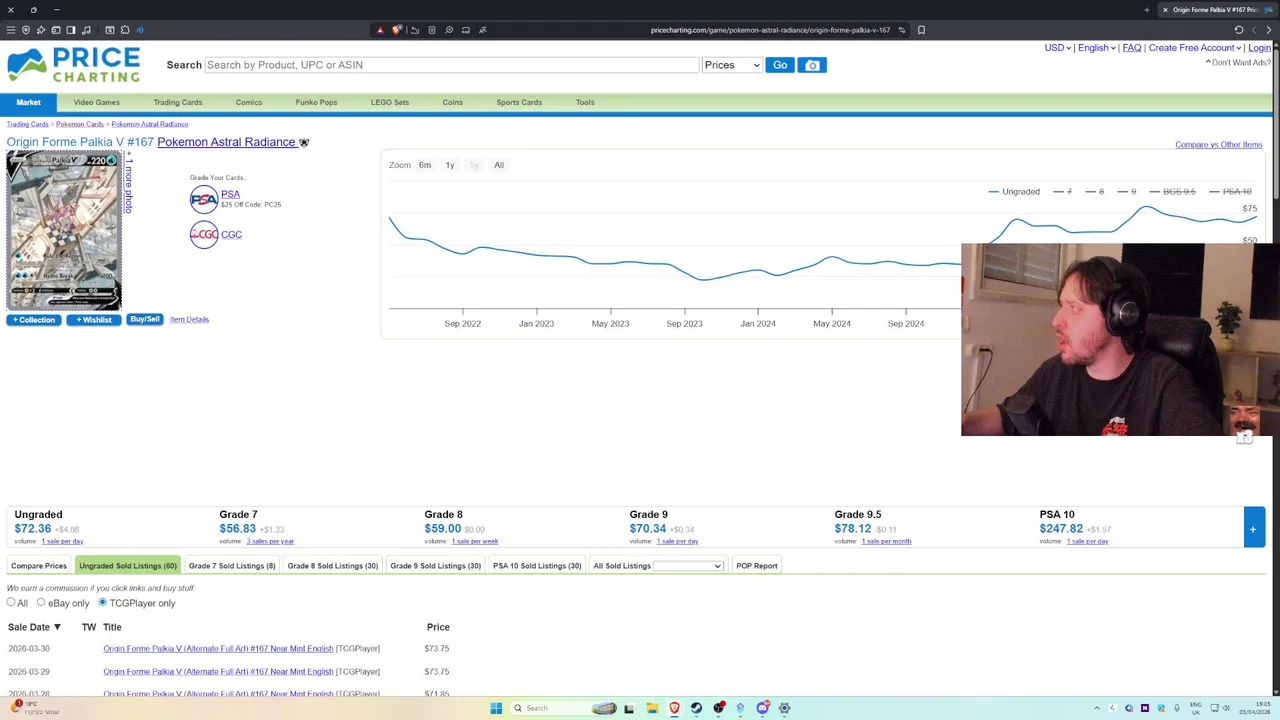Open the Item Details link
Screen dimensions: 1280x720
coord(189,319)
